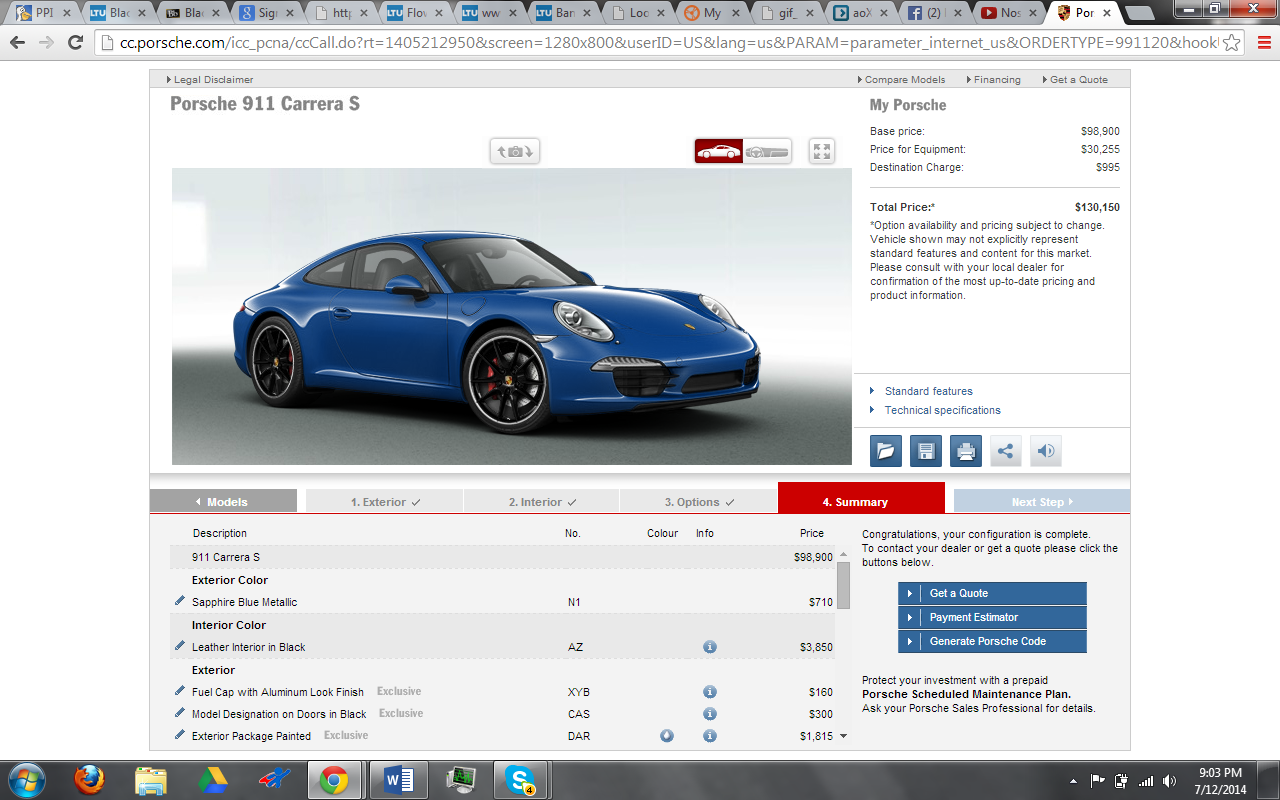1280x800 pixels.
Task: Switch to the YouTube browser tab
Action: [1011, 13]
